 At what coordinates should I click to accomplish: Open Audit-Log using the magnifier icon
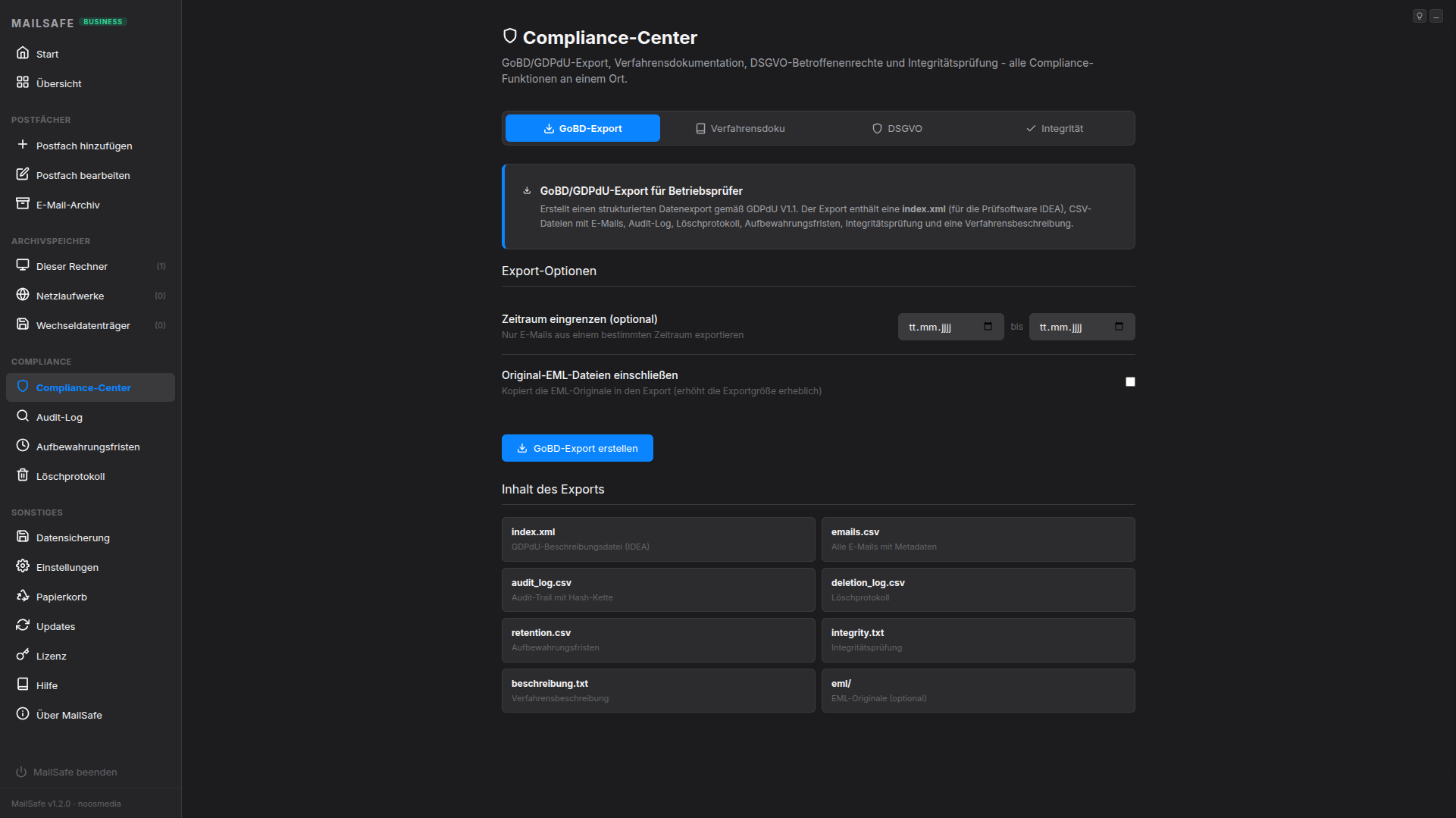click(x=23, y=416)
